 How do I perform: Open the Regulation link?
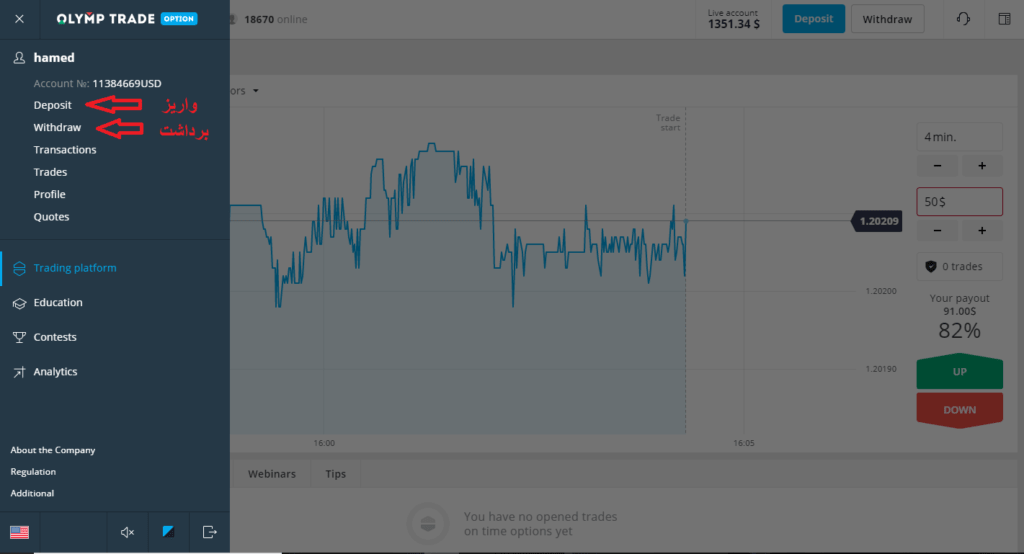[33, 472]
